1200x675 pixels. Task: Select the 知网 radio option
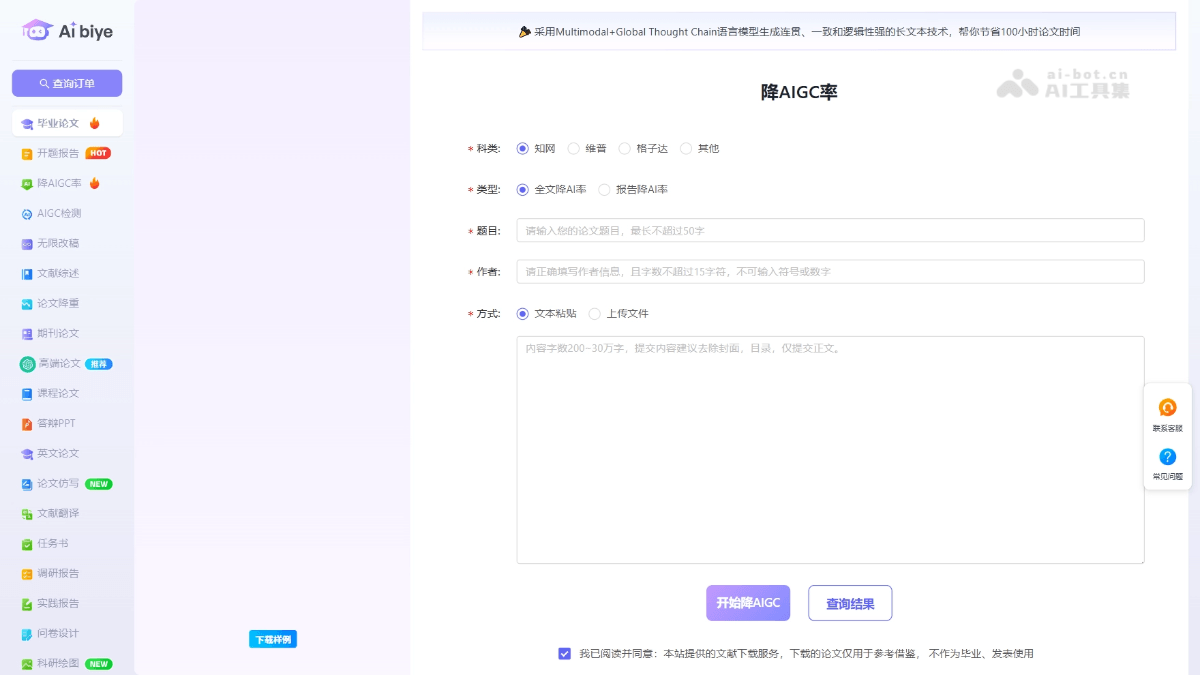(522, 148)
